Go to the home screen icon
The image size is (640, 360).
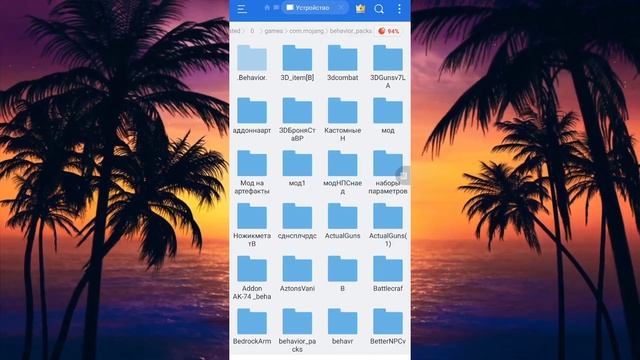267,7
